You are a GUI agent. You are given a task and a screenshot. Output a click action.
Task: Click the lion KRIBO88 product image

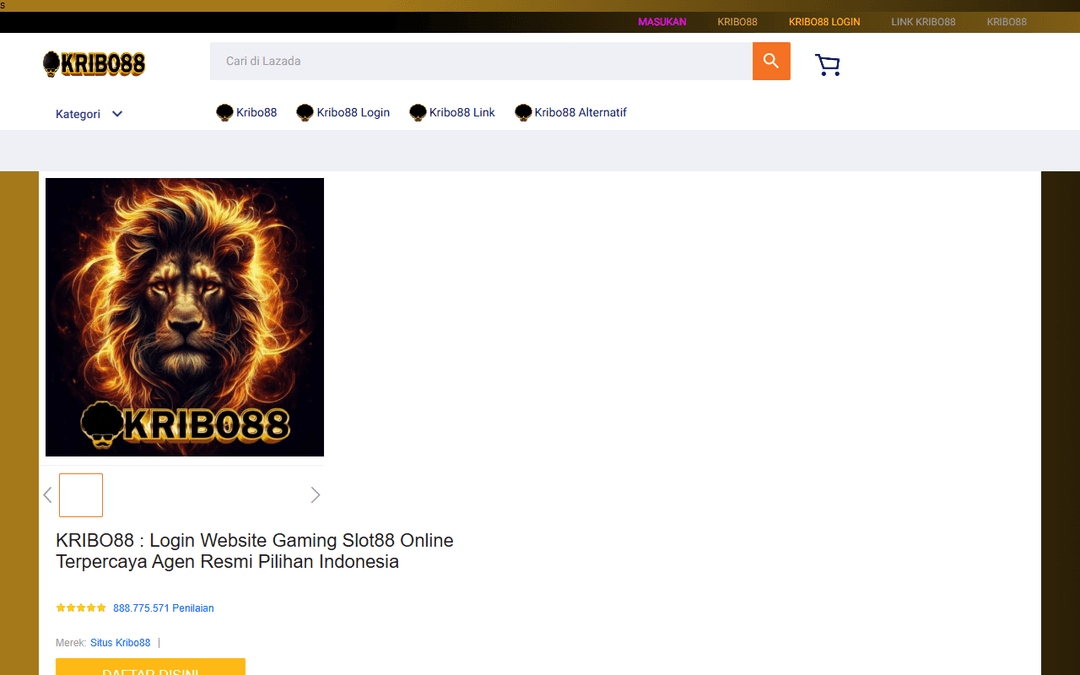[185, 317]
